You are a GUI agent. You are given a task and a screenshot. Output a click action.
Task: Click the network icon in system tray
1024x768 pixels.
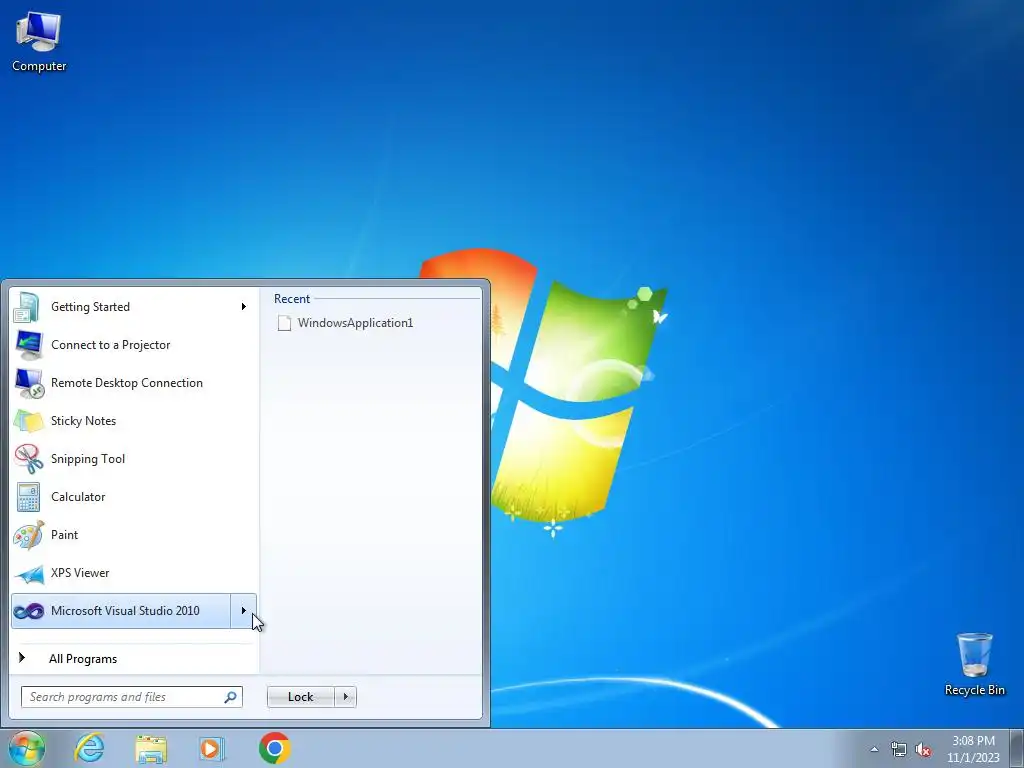tap(899, 749)
